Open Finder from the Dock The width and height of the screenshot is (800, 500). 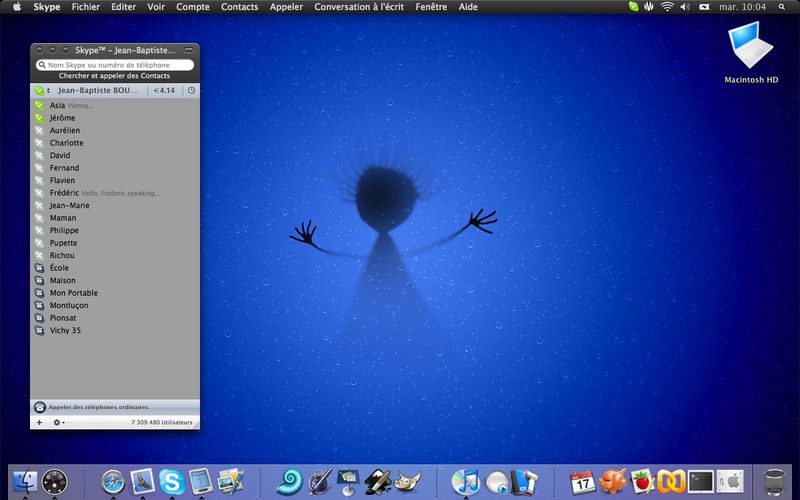pyautogui.click(x=24, y=481)
